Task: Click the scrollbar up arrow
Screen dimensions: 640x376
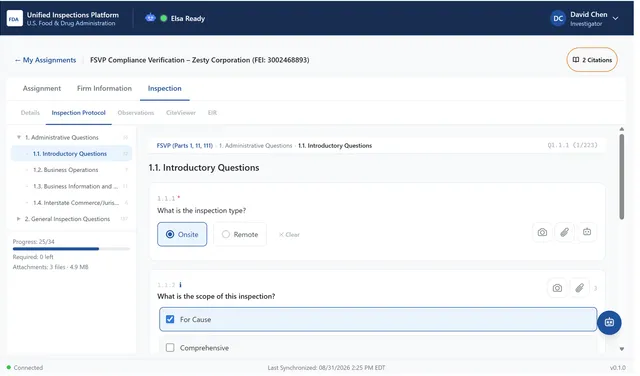Action: tap(621, 129)
